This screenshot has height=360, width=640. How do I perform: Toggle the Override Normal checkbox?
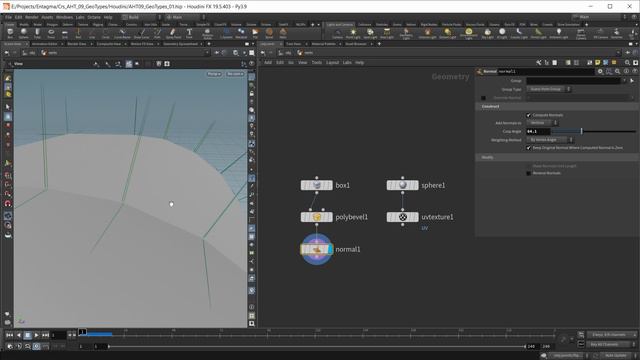pyautogui.click(x=483, y=98)
